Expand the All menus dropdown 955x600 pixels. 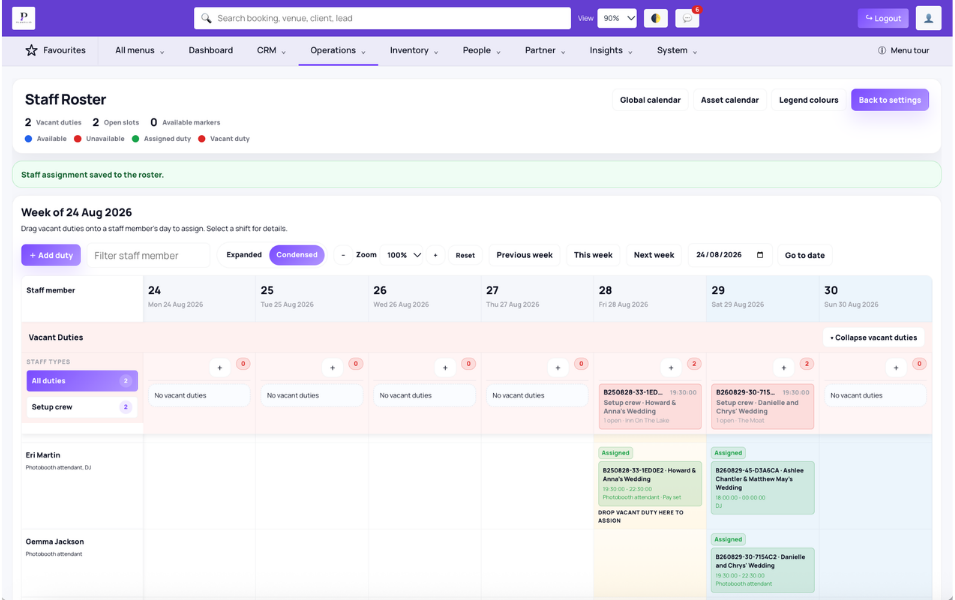(139, 51)
